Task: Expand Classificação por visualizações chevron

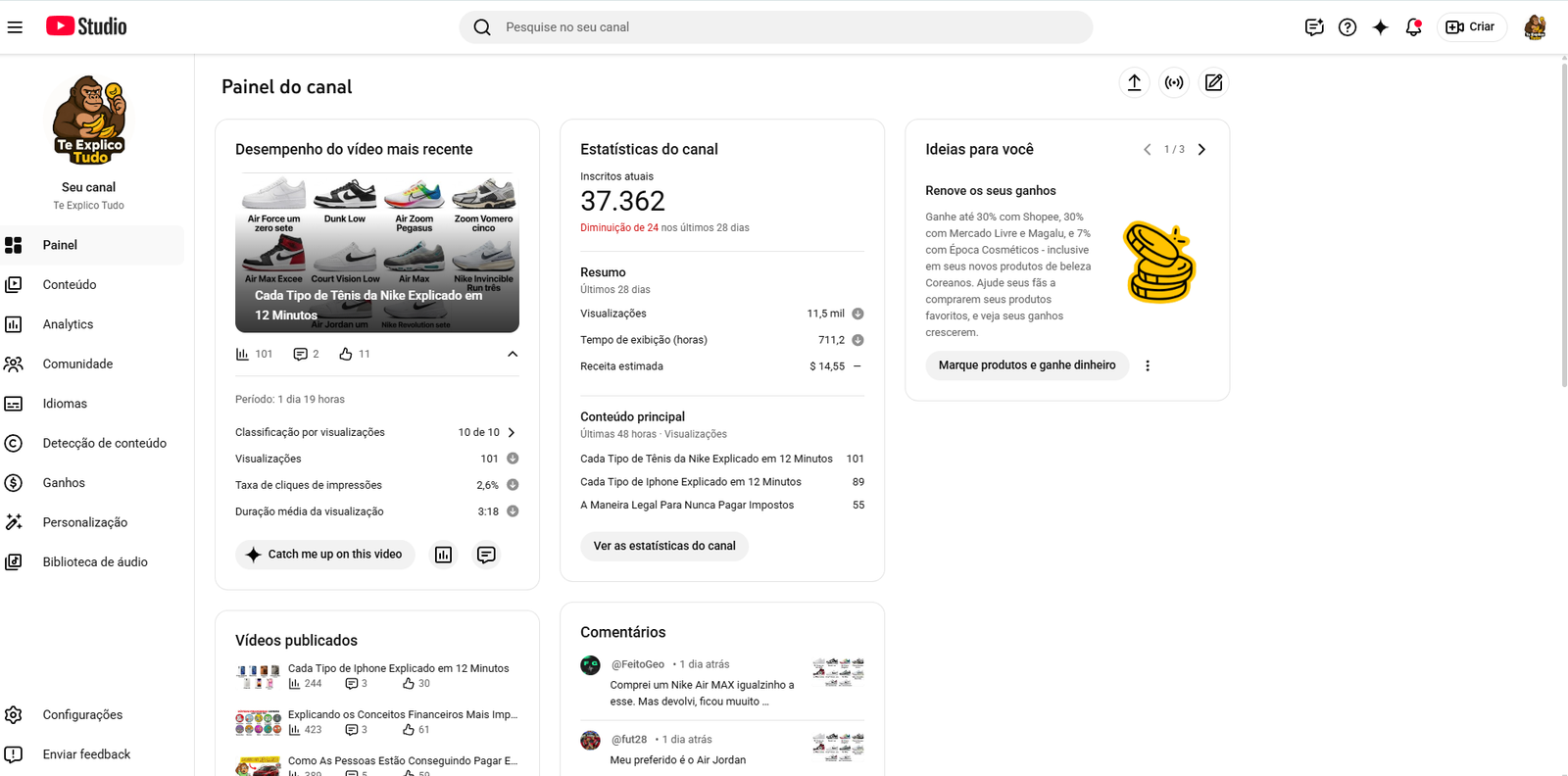Action: pos(512,432)
